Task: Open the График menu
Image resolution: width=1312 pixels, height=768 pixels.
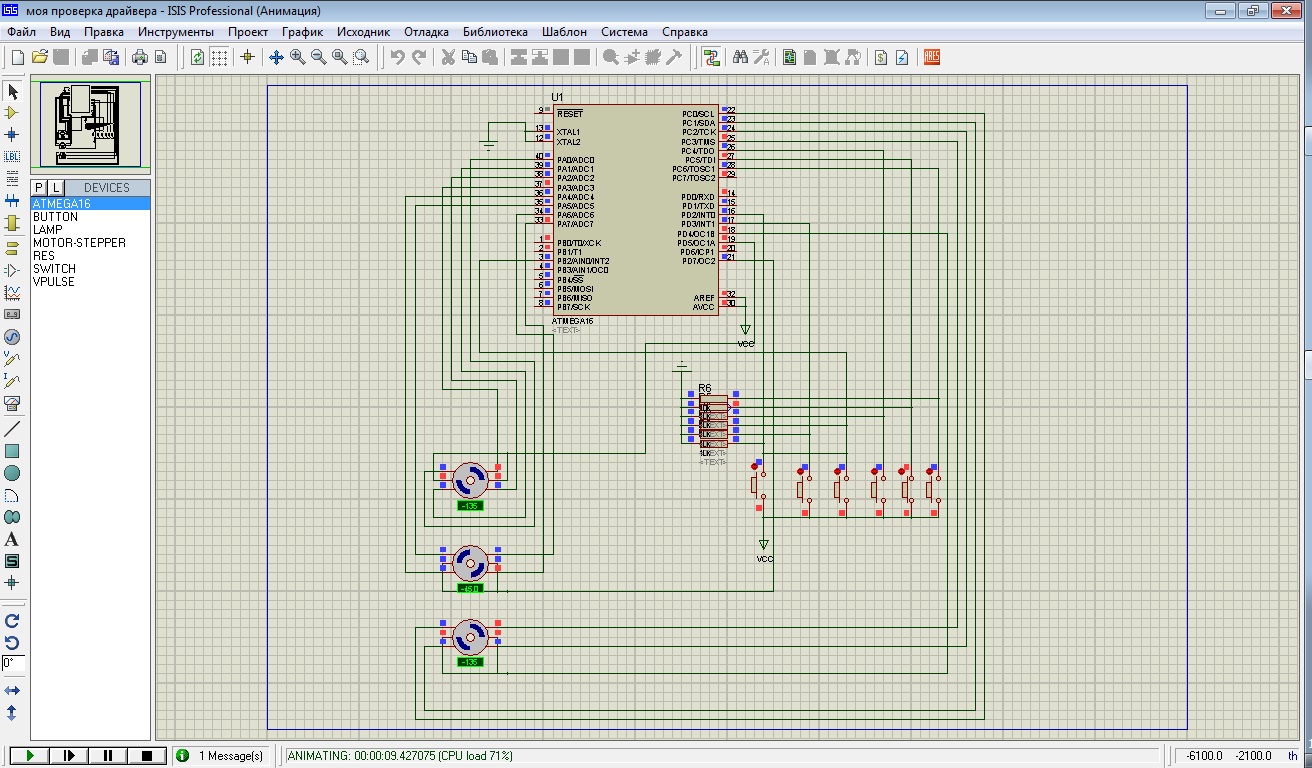Action: click(x=303, y=32)
